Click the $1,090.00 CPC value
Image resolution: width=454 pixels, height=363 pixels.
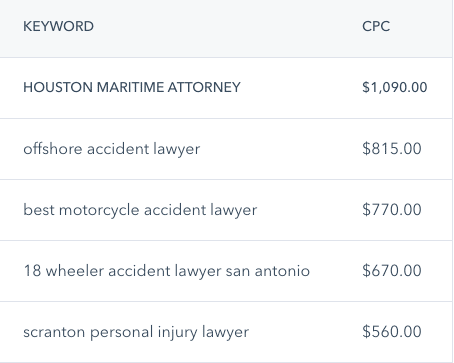pyautogui.click(x=395, y=87)
